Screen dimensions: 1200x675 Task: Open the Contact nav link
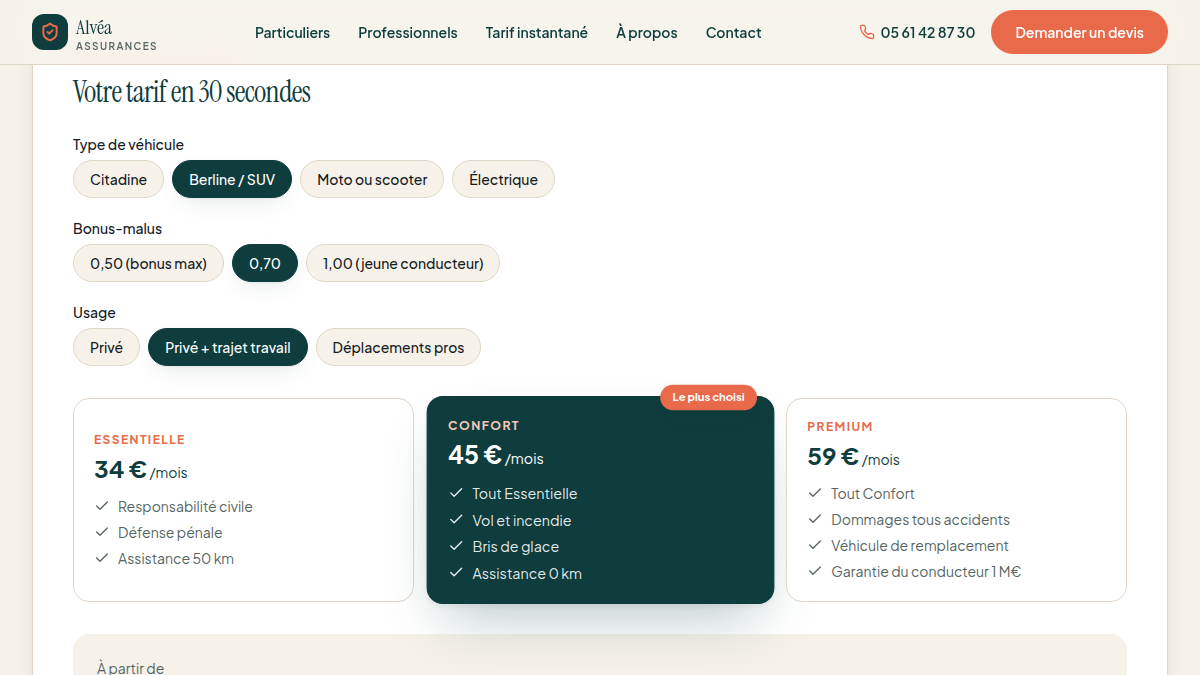pos(733,33)
